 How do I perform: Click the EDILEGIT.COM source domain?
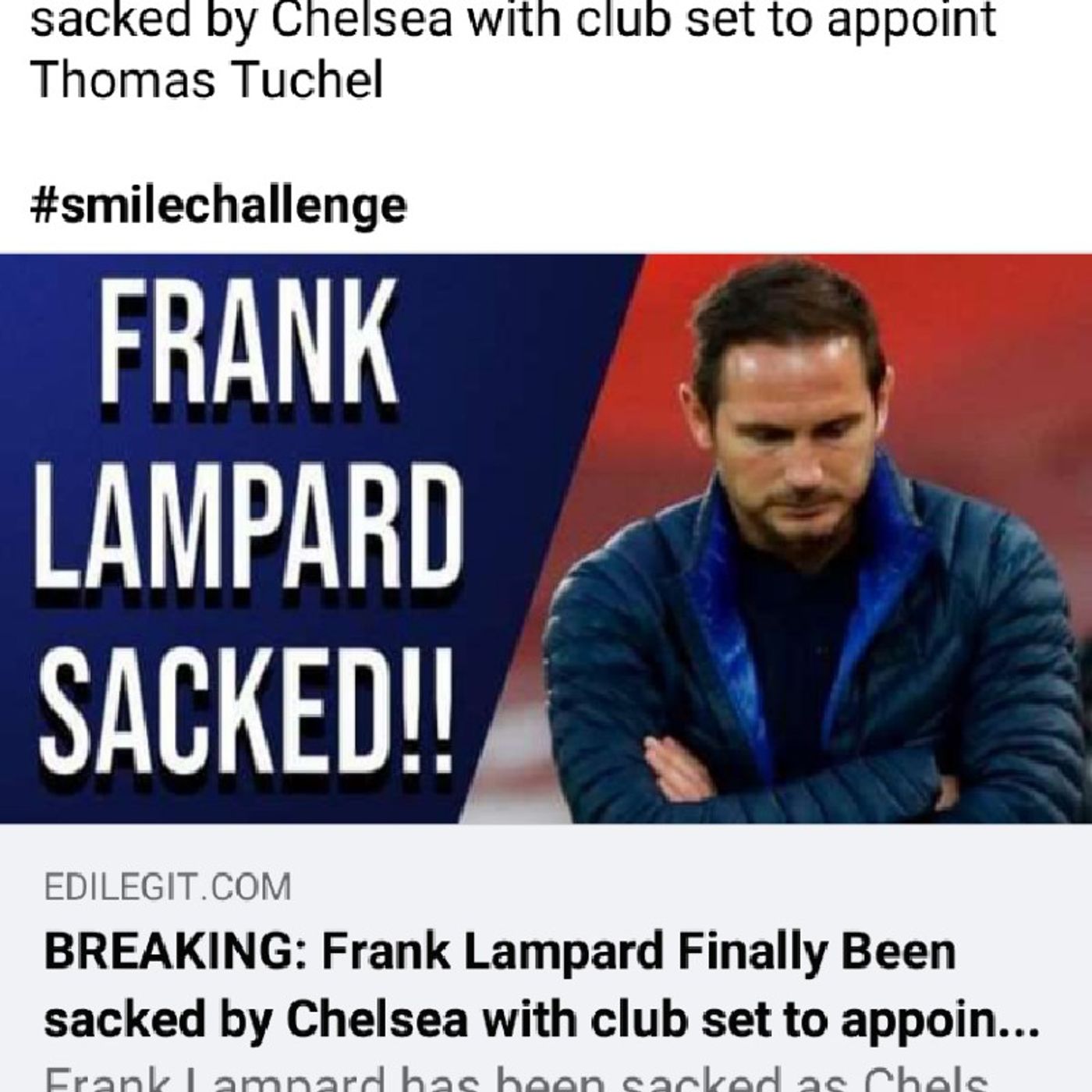tap(168, 888)
